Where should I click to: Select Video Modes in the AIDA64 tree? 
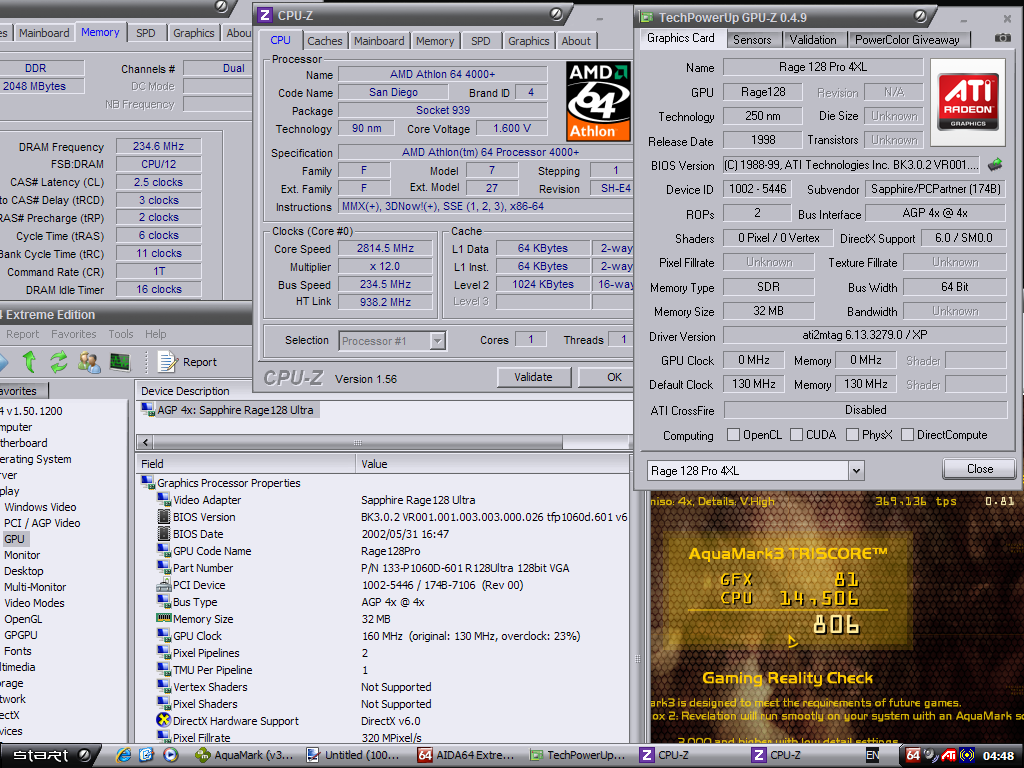(x=34, y=603)
